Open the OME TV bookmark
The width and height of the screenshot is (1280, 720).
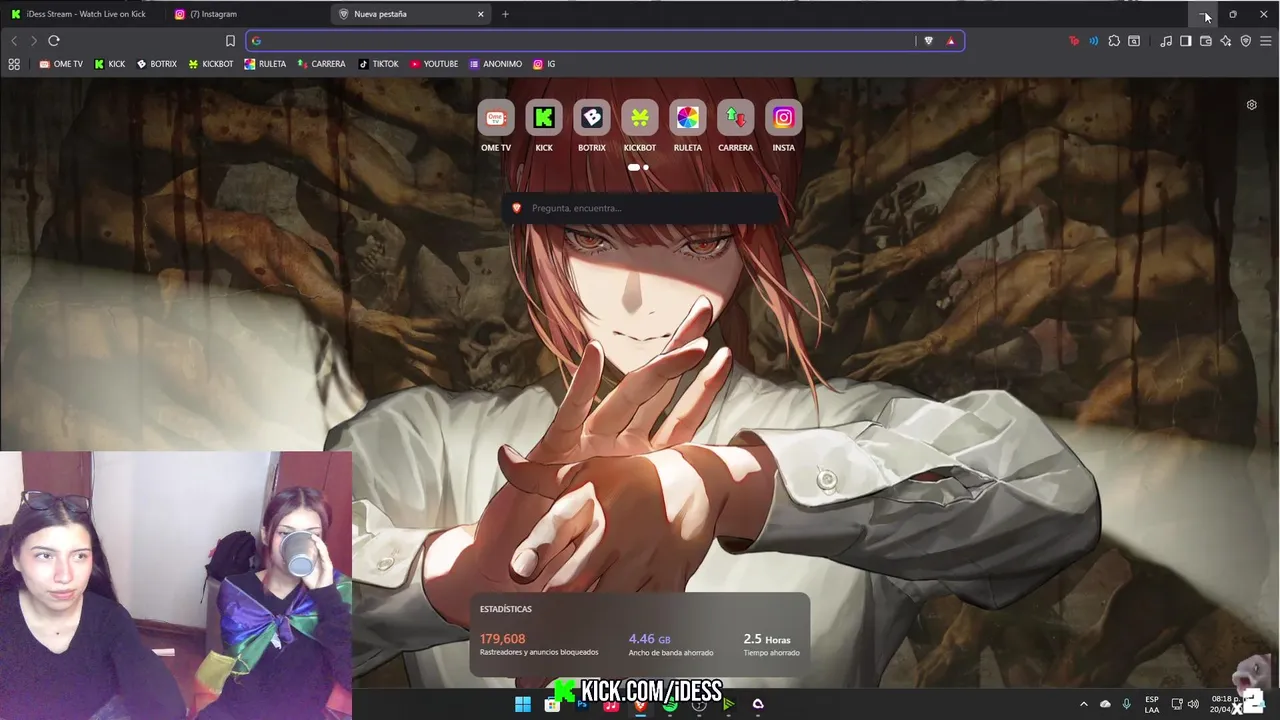click(x=61, y=64)
